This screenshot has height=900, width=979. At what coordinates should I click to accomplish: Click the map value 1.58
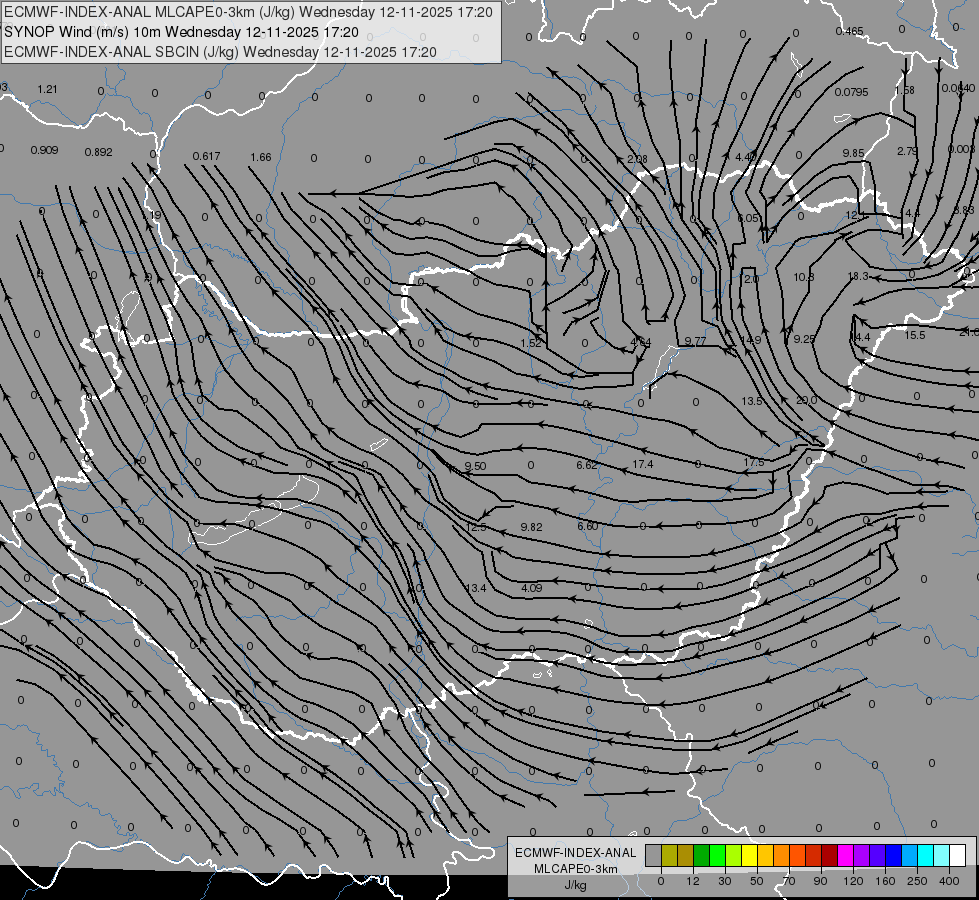pyautogui.click(x=905, y=91)
